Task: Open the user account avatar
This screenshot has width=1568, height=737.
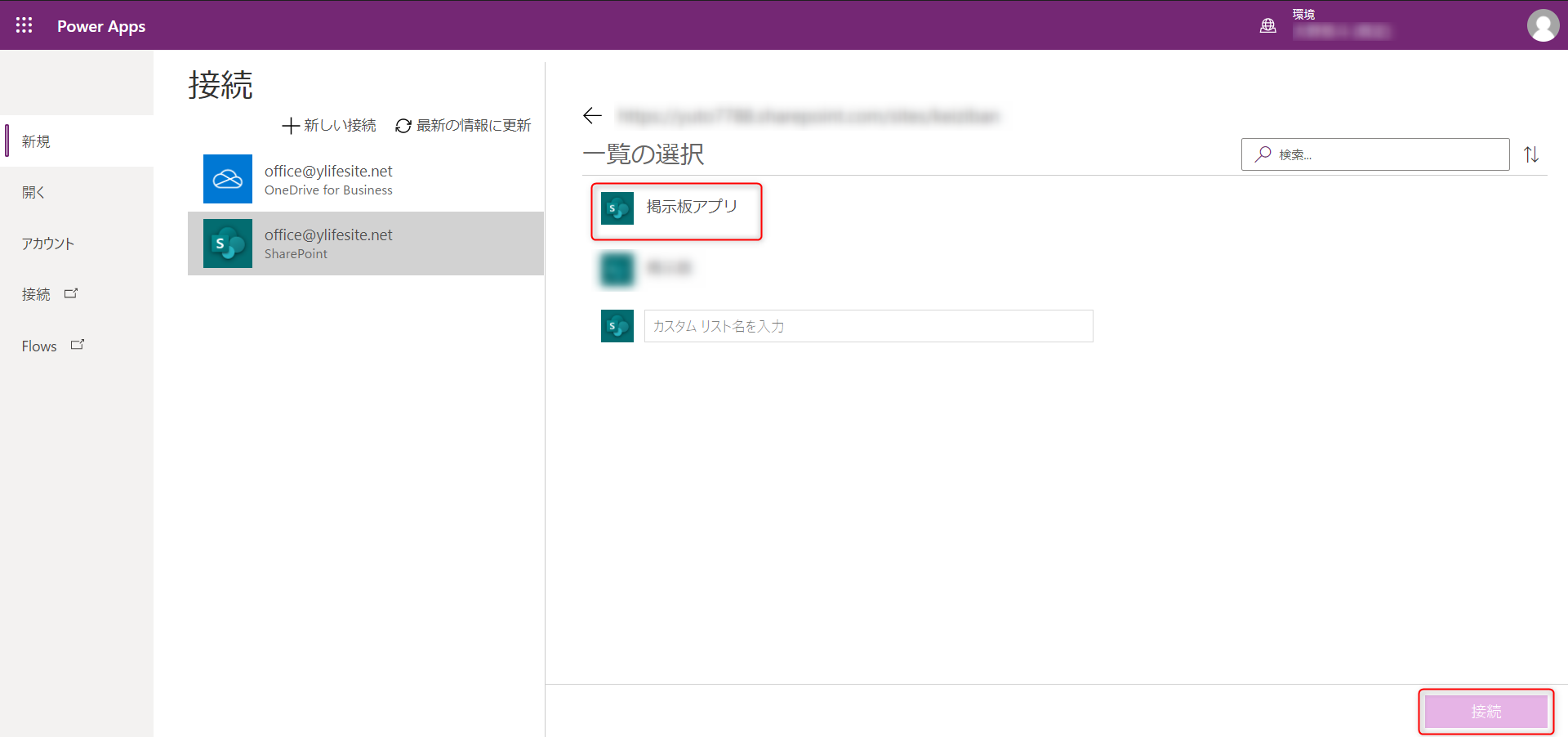Action: pyautogui.click(x=1543, y=25)
